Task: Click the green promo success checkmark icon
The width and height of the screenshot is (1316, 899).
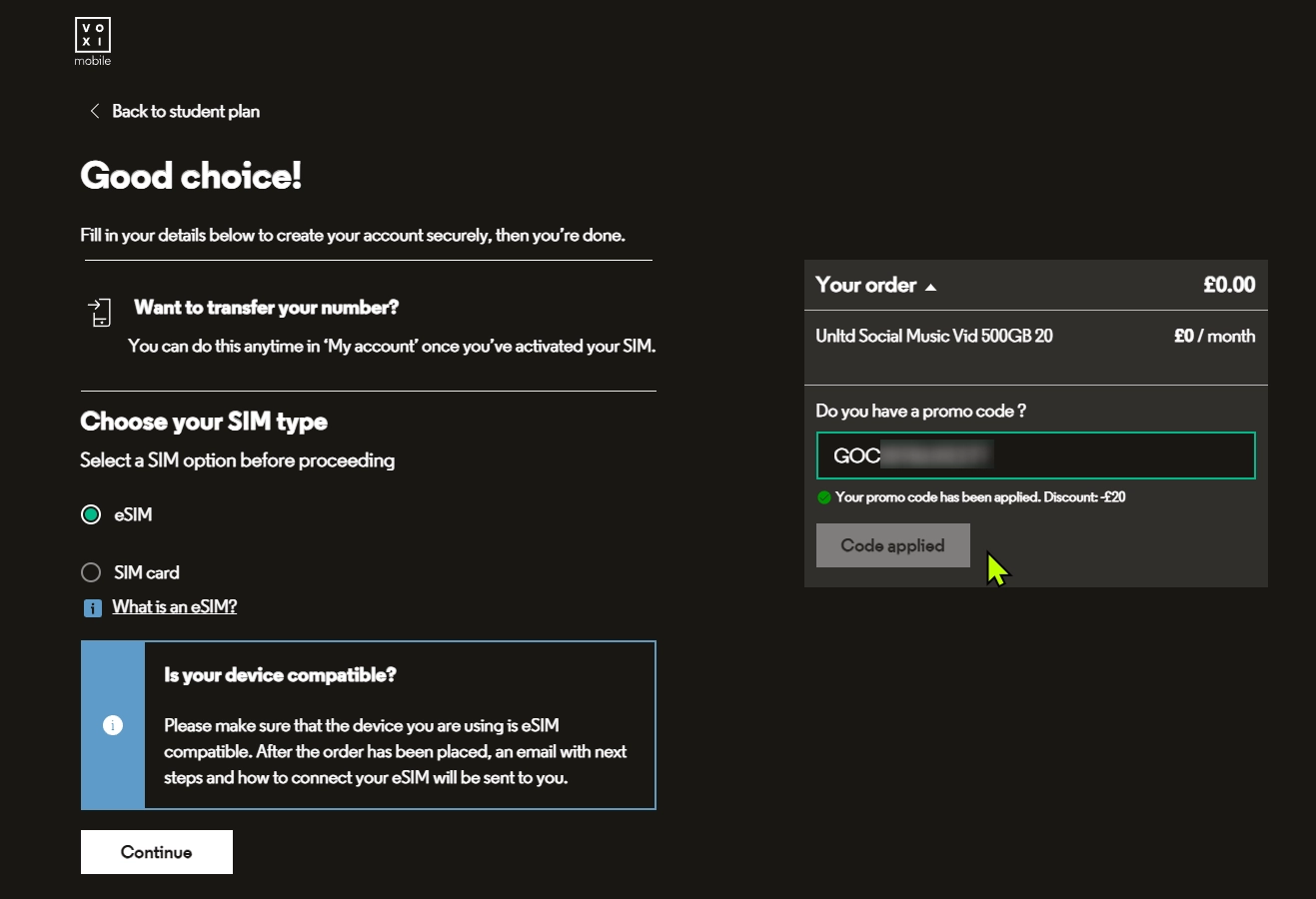Action: [824, 497]
